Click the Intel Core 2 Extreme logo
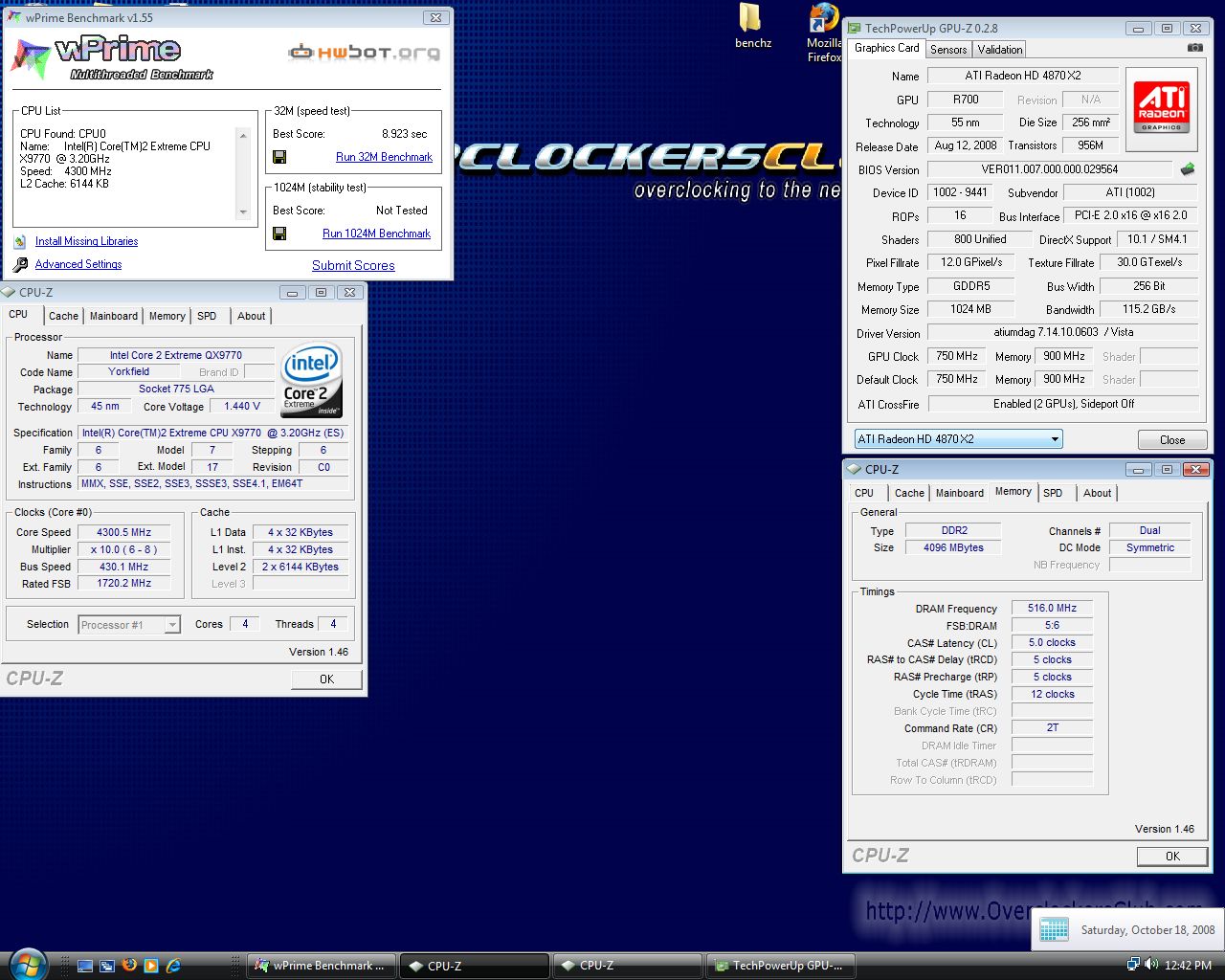1225x980 pixels. click(311, 380)
